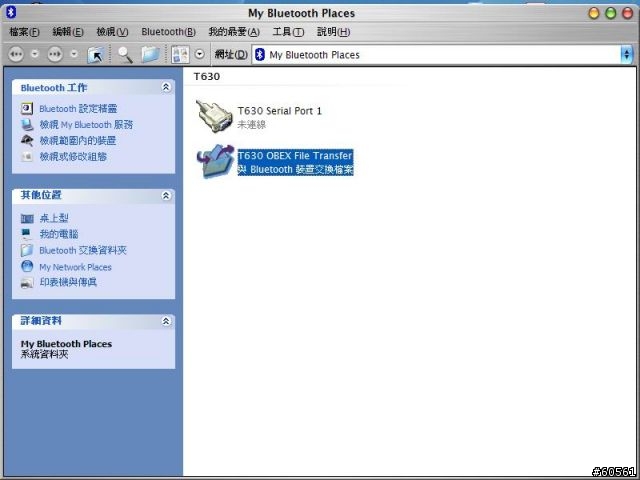Click the Back navigation arrow button
Image resolution: width=640 pixels, height=480 pixels.
(16, 54)
